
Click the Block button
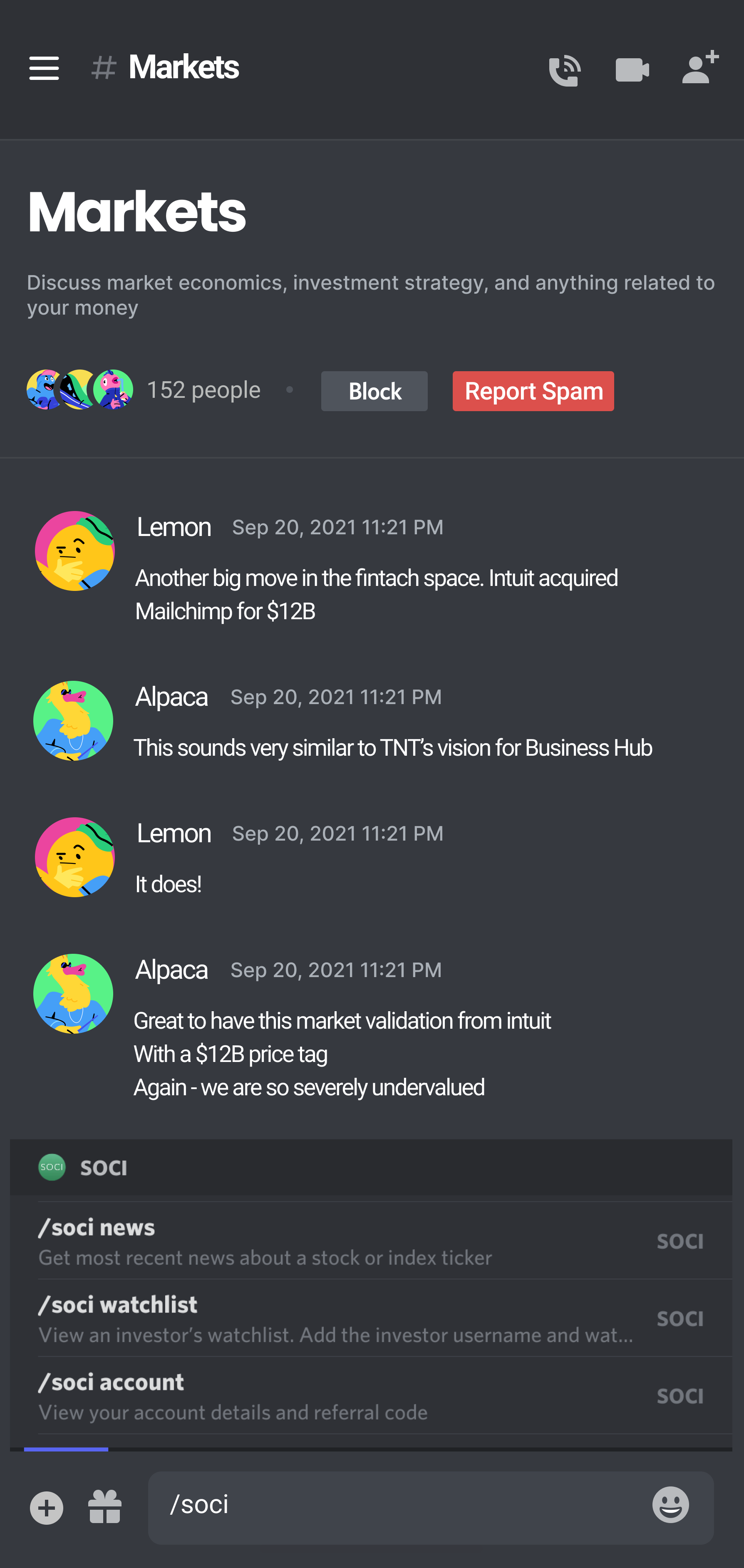374,391
